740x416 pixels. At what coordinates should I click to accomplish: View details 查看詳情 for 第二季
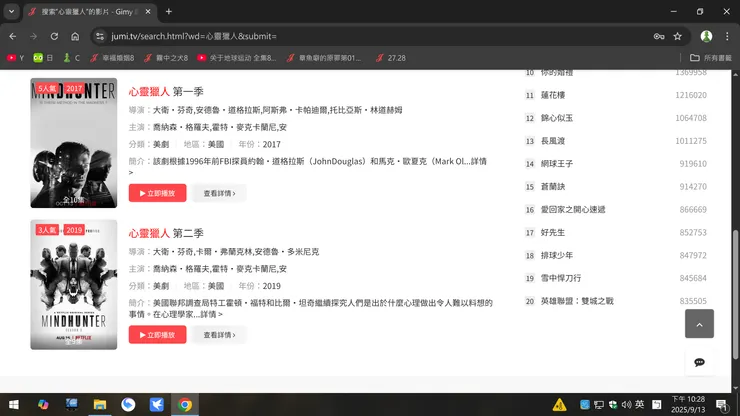coord(219,335)
